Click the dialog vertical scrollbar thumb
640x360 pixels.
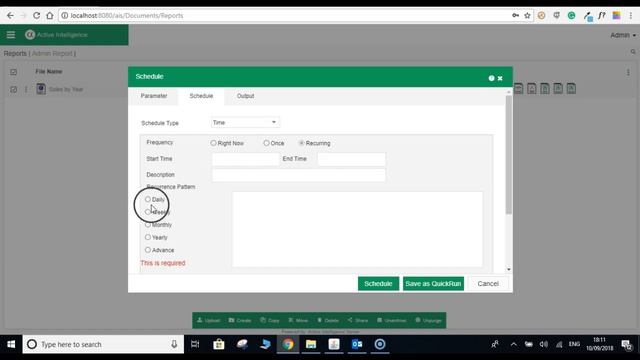pyautogui.click(x=509, y=155)
